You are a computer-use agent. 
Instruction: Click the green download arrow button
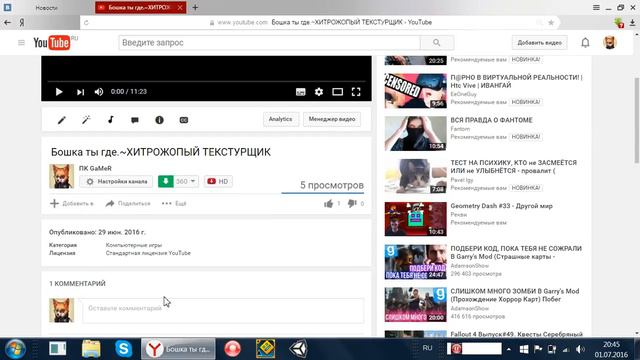166,181
